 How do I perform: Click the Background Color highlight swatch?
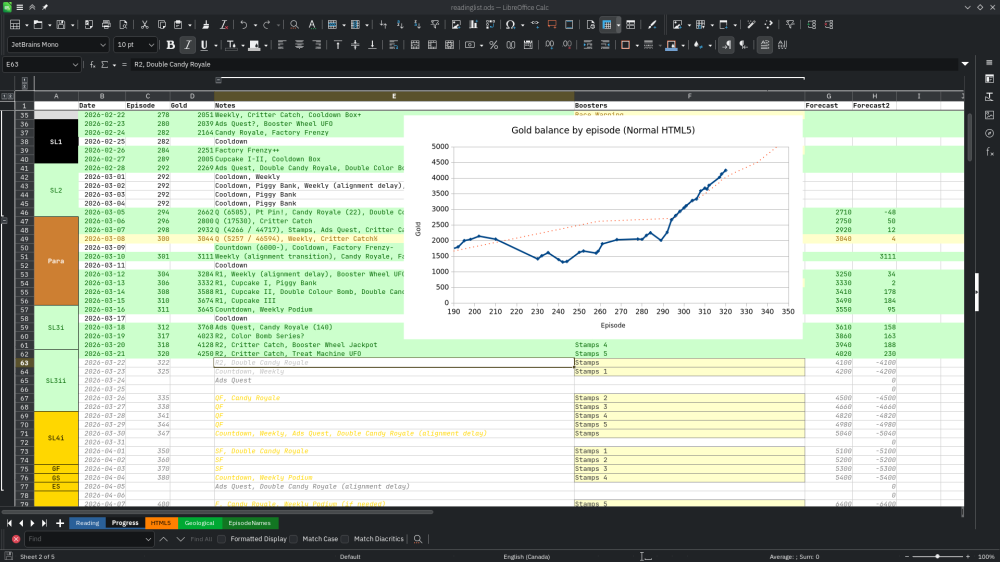coord(254,45)
